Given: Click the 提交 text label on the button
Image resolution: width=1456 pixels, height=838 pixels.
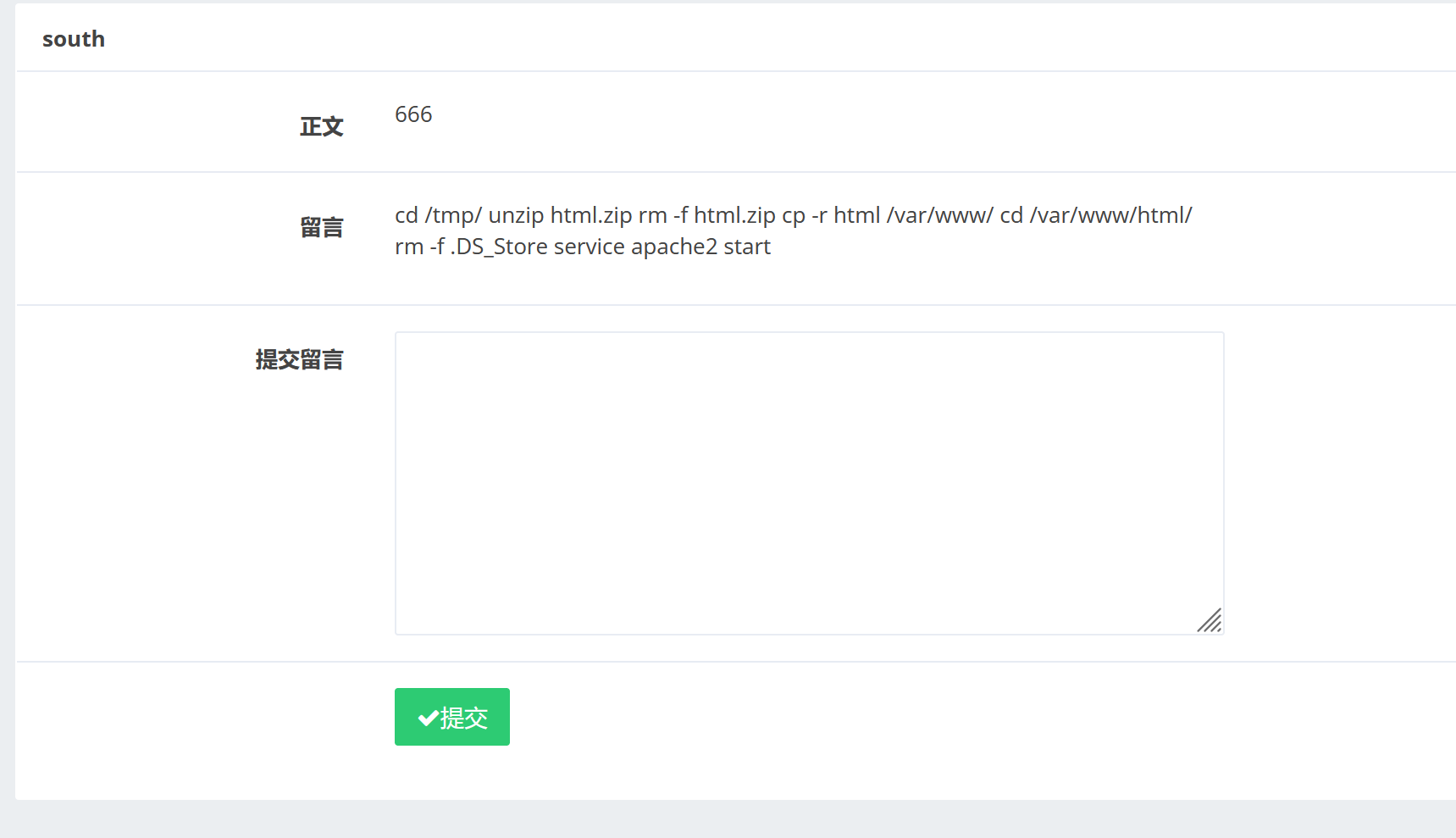Looking at the screenshot, I should 464,719.
